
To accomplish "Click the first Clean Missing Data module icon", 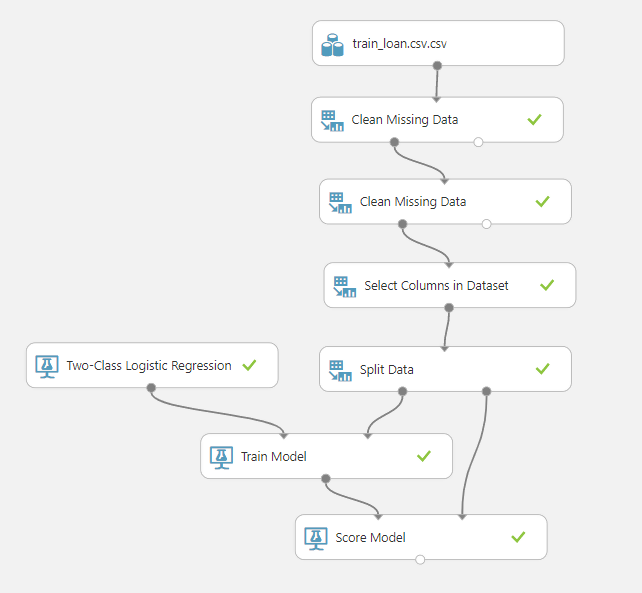I will tap(332, 120).
